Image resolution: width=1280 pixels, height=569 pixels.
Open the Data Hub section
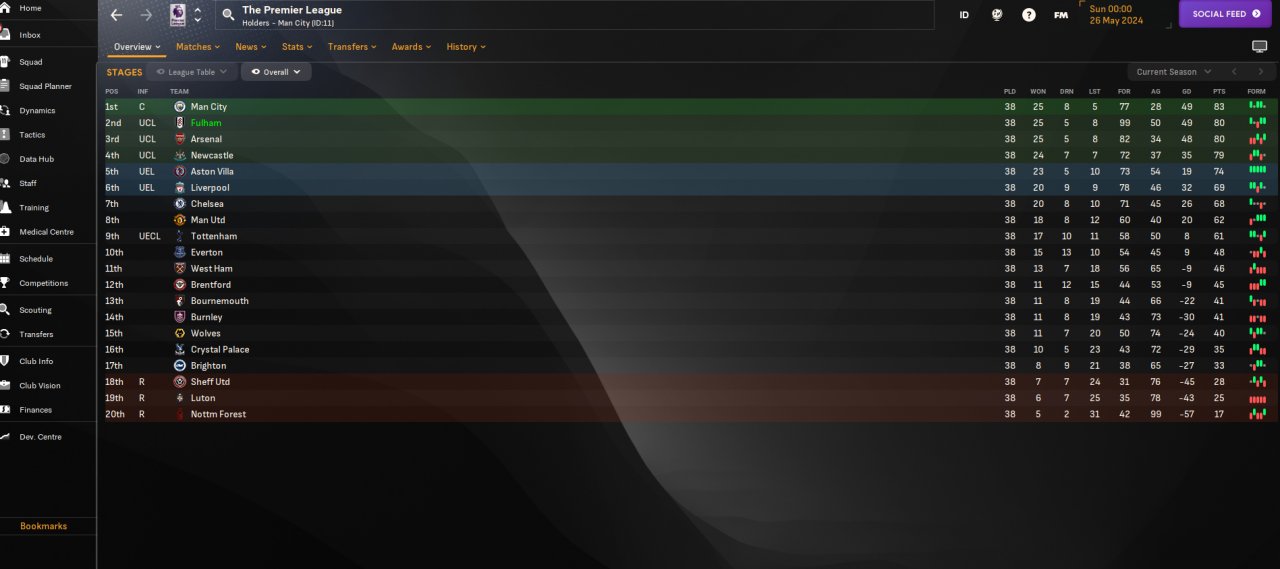click(36, 159)
